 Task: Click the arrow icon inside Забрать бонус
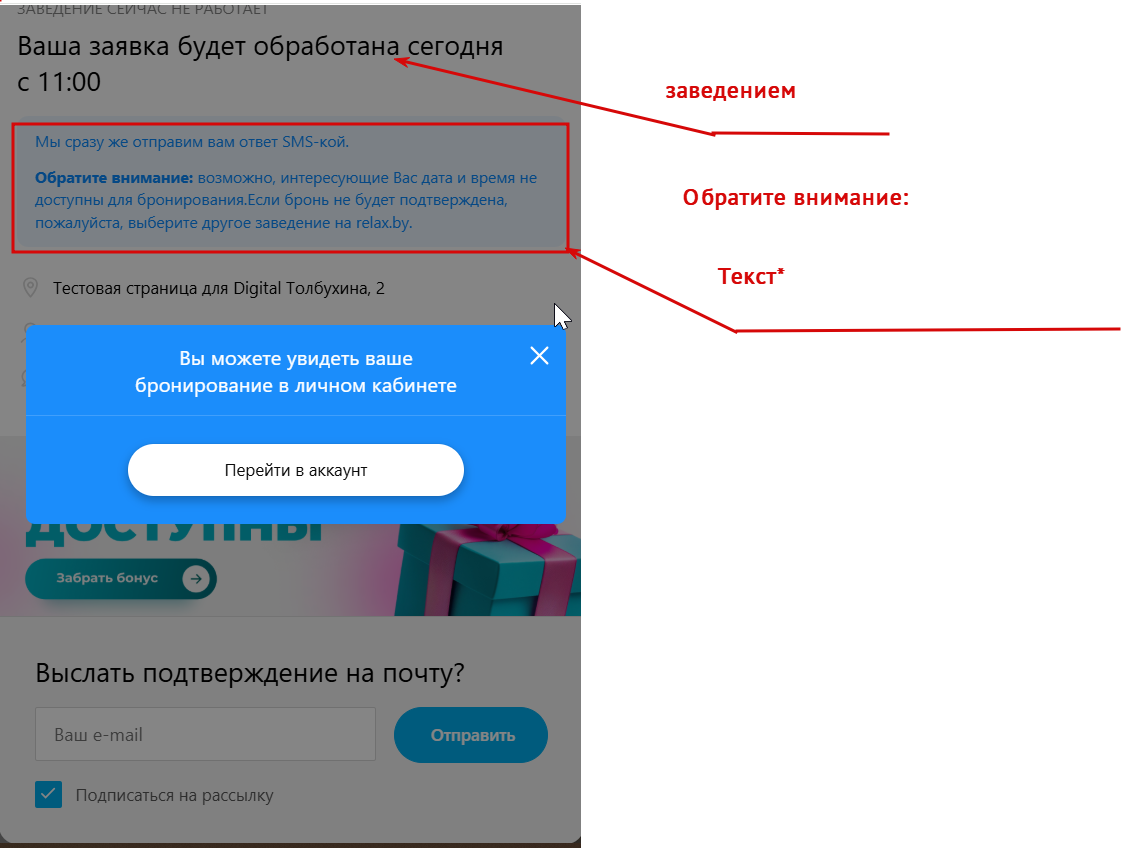click(x=196, y=578)
